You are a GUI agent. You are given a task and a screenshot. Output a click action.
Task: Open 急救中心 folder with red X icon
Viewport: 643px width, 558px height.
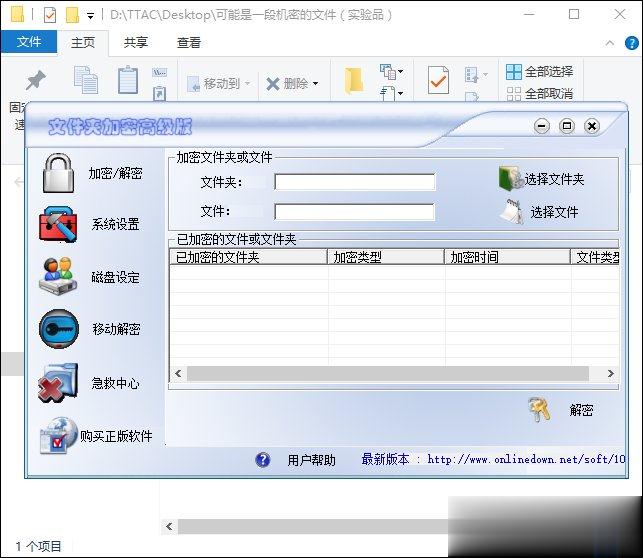(x=58, y=383)
